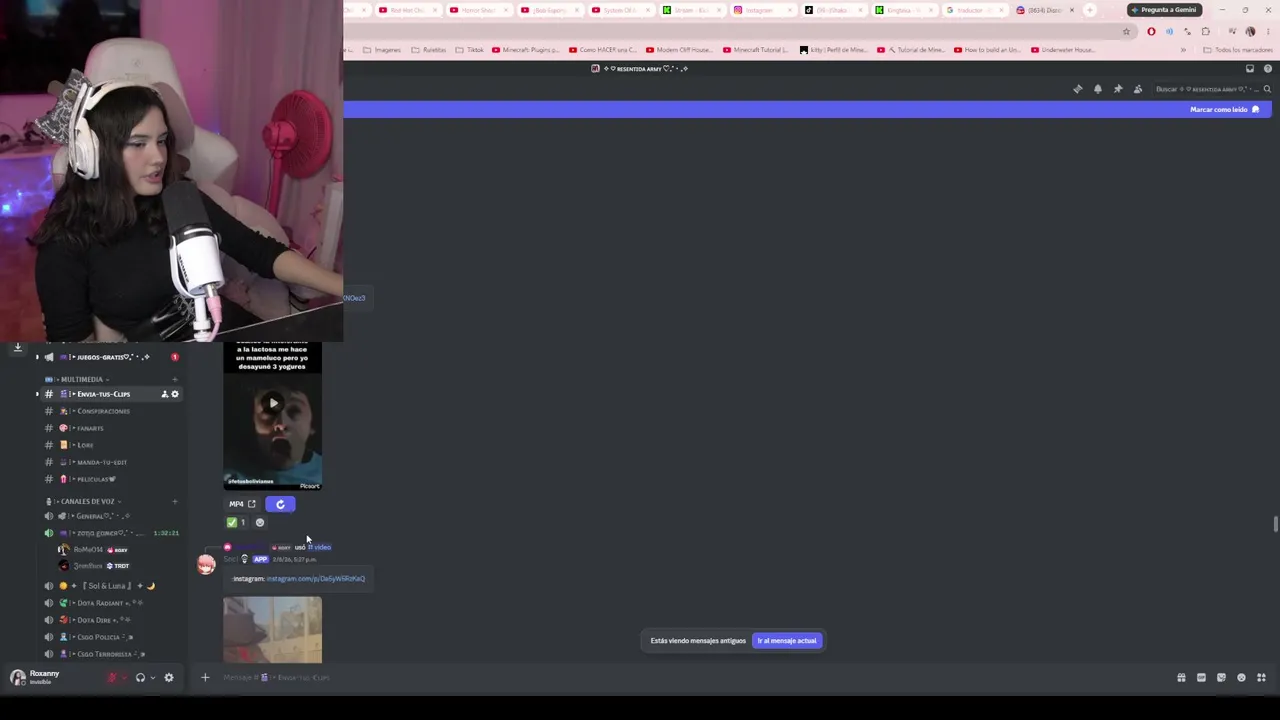Open the second video thumbnail preview
This screenshot has width=1280, height=720.
pyautogui.click(x=273, y=630)
